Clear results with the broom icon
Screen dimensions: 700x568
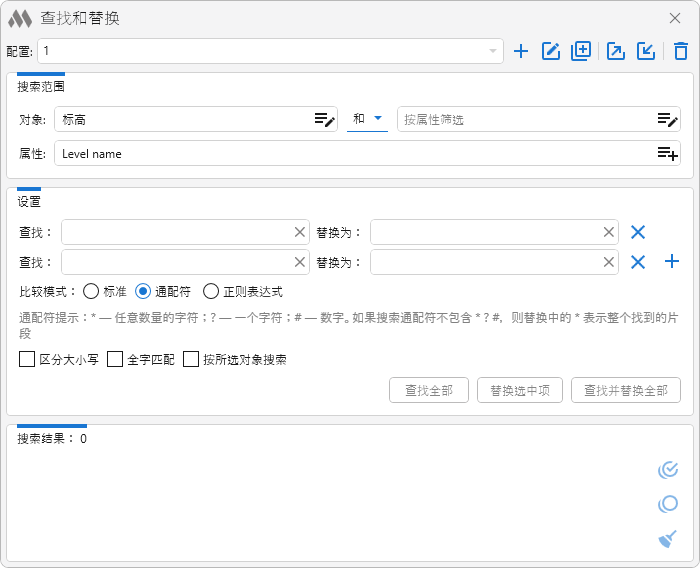point(668,539)
